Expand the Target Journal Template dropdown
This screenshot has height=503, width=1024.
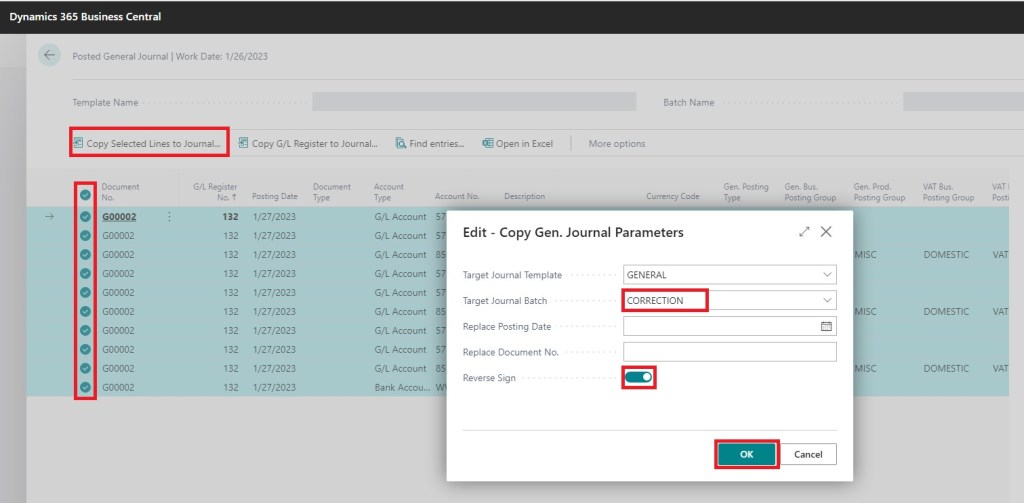pyautogui.click(x=826, y=274)
